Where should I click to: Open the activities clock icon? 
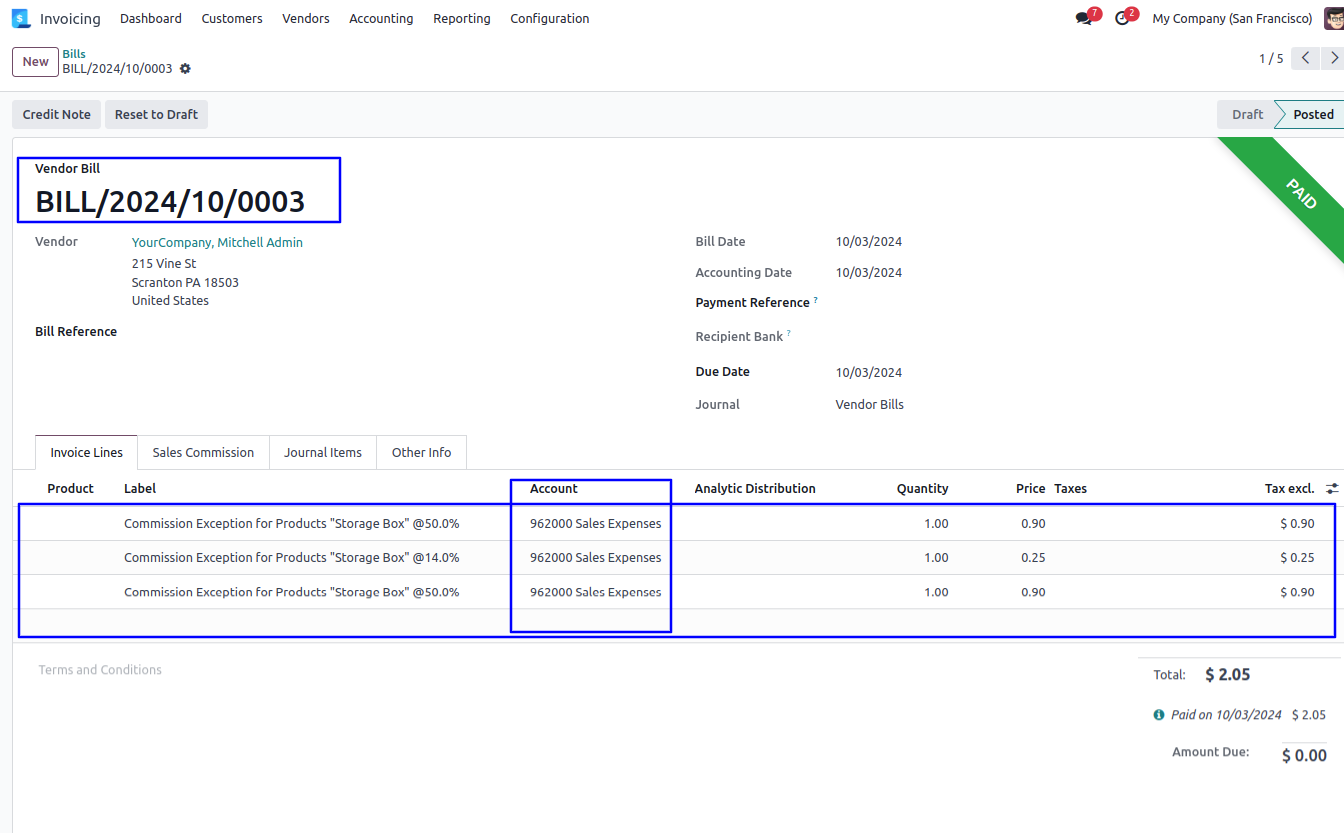click(1122, 19)
